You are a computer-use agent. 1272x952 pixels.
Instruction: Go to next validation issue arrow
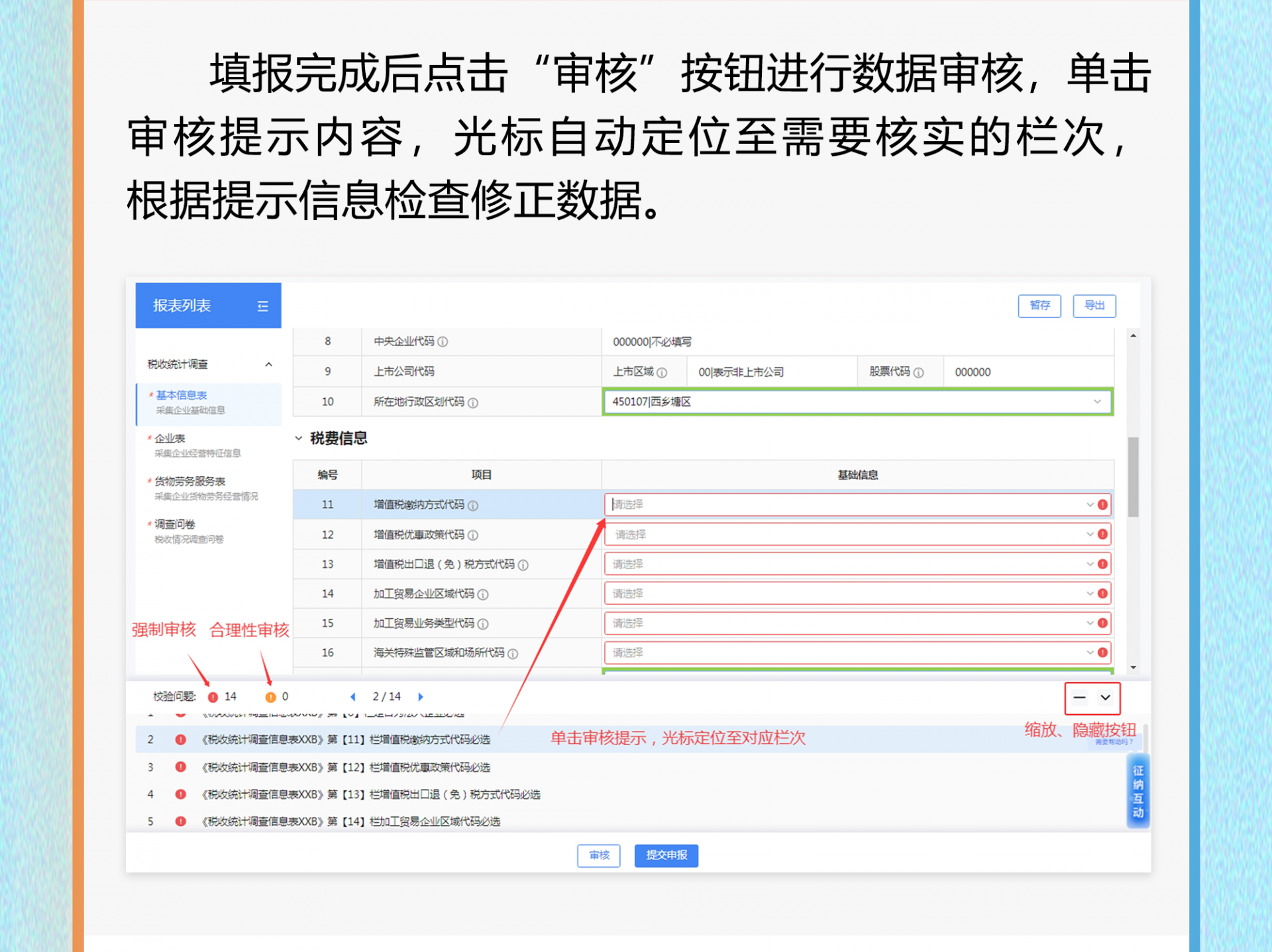tap(421, 697)
